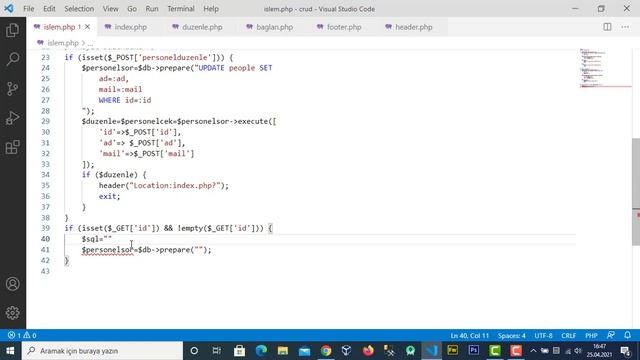Open the Help menu
This screenshot has width=640, height=360.
[211, 9]
